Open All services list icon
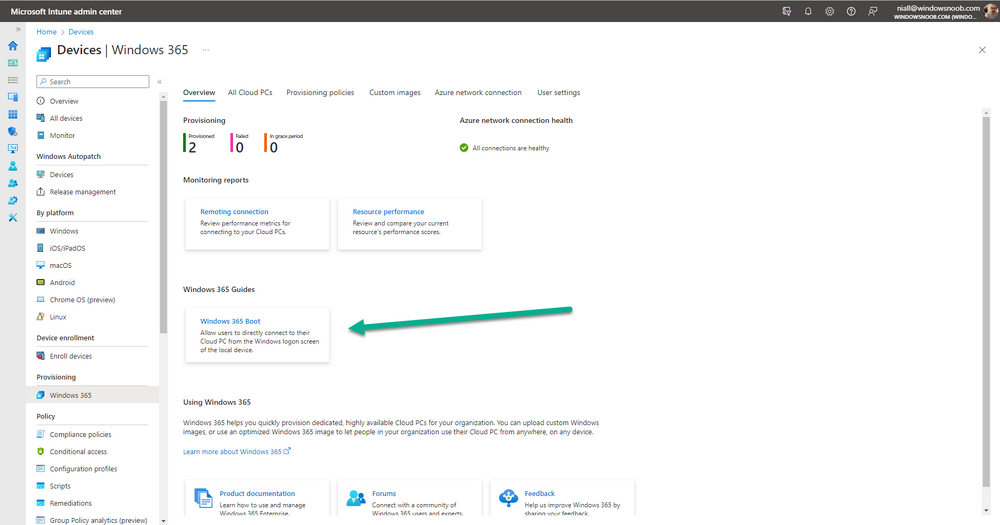 click(x=13, y=80)
